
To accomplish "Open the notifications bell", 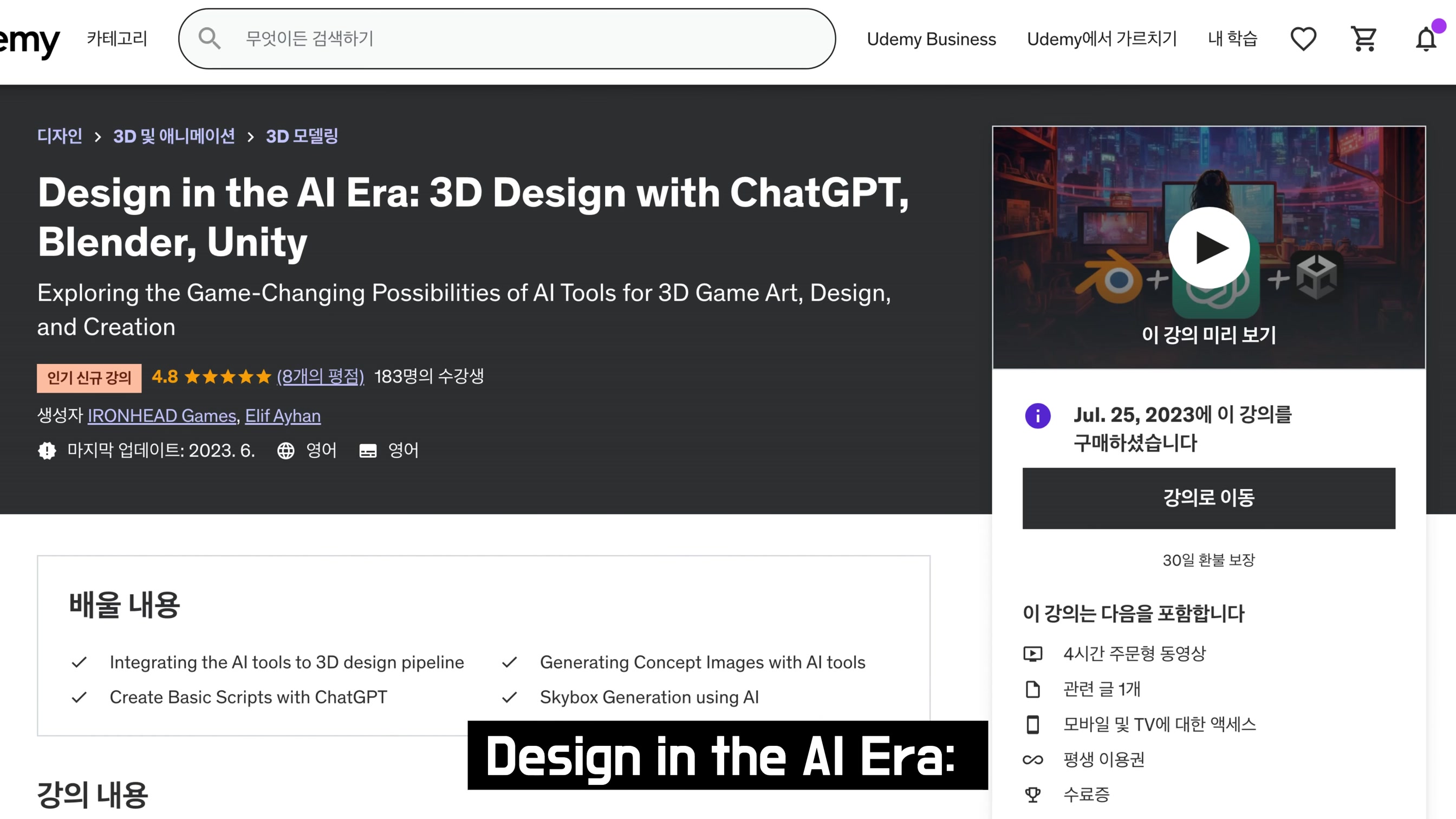I will (x=1426, y=39).
